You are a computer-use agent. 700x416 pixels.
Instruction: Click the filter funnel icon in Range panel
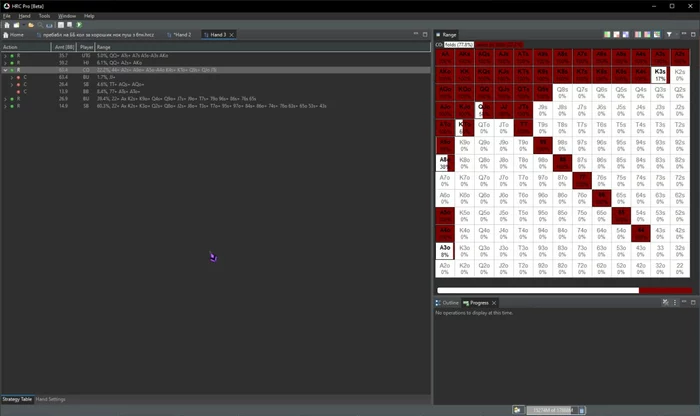click(x=669, y=34)
